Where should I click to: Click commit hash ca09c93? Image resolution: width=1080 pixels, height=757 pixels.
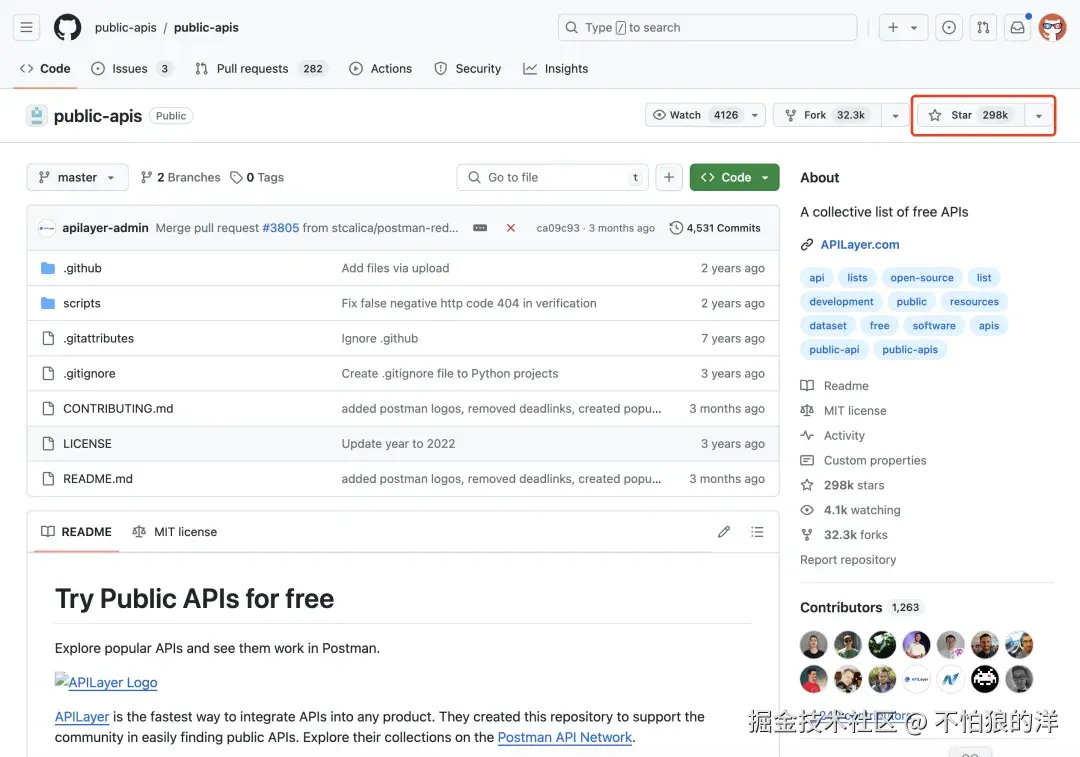(558, 228)
